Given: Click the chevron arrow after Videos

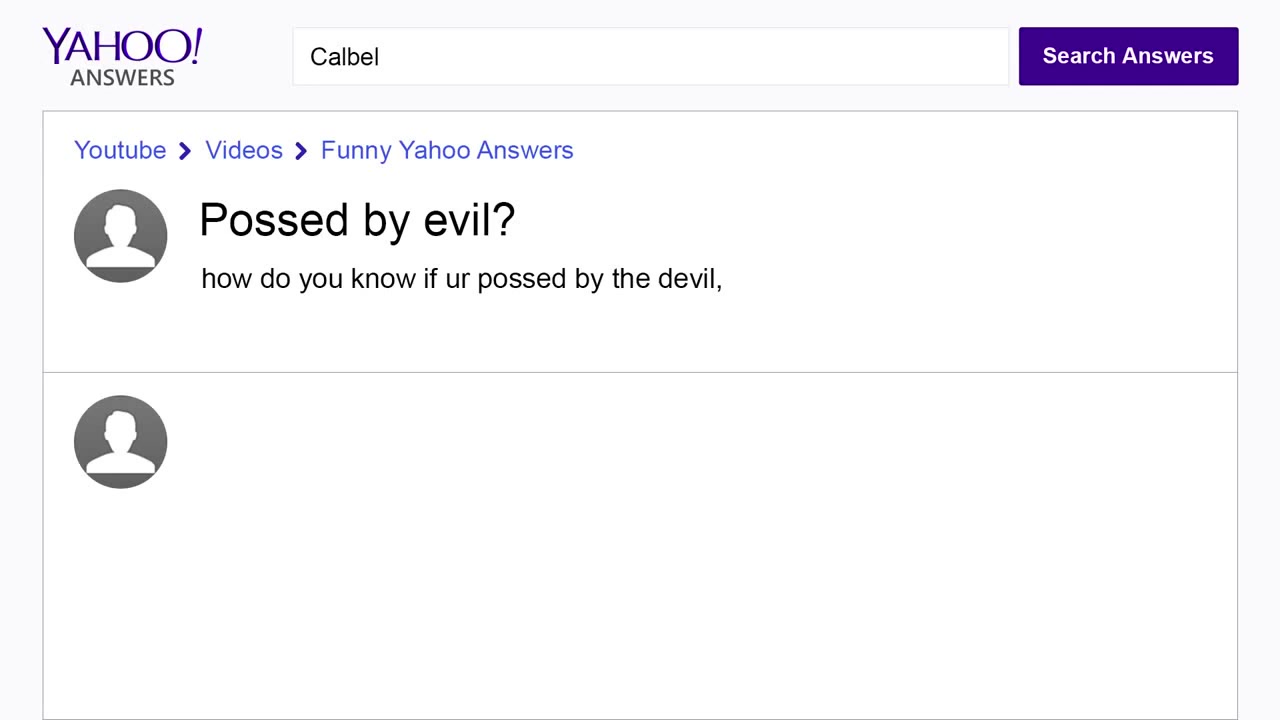Looking at the screenshot, I should (301, 151).
